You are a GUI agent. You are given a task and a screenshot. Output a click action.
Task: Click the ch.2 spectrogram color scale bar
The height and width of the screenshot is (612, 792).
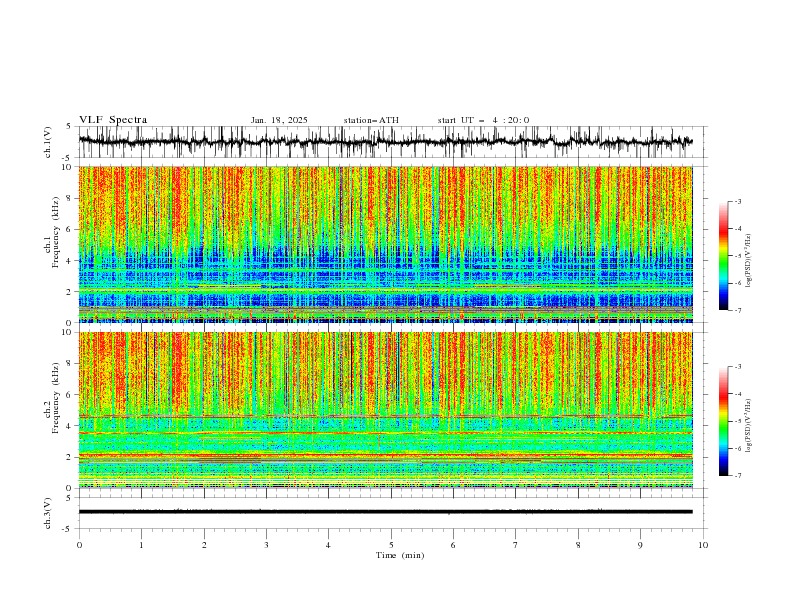724,421
